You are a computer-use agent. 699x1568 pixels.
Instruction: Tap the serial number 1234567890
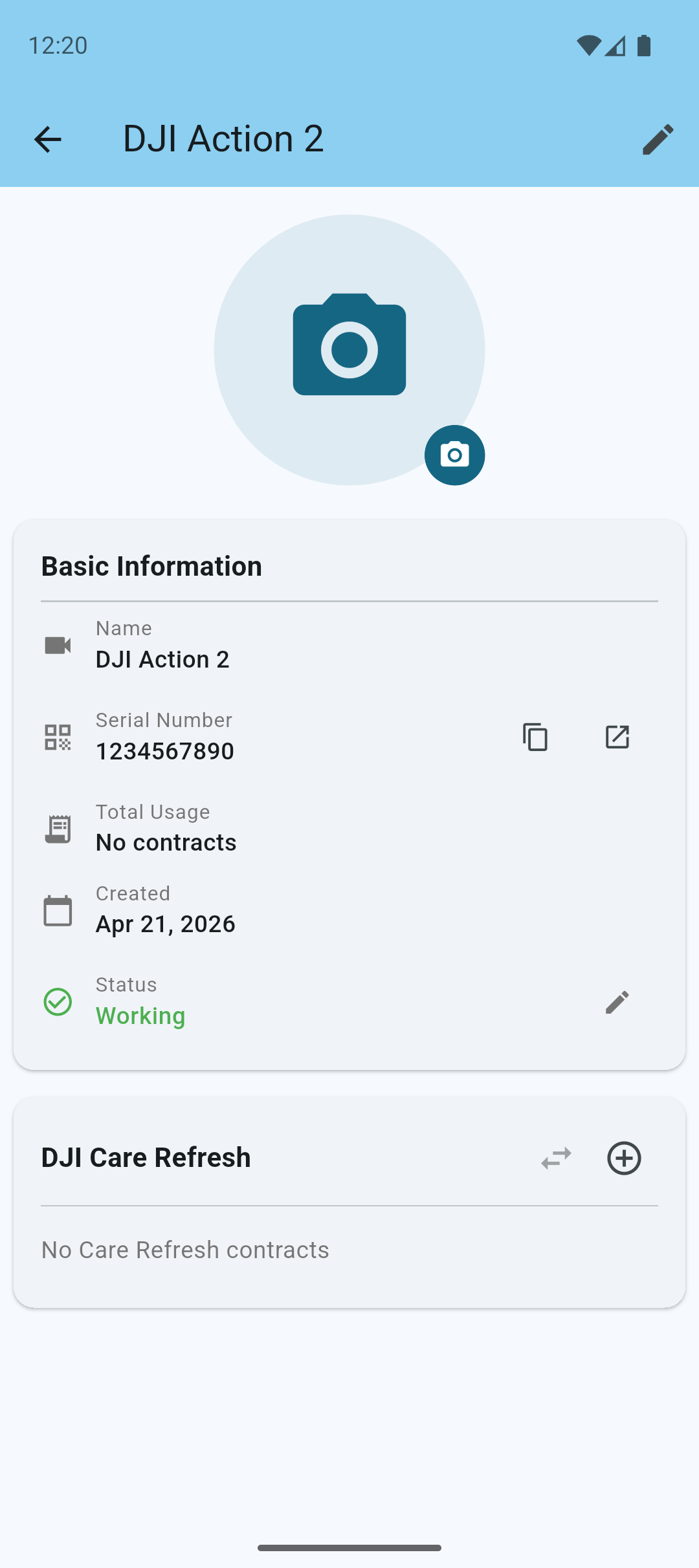click(x=165, y=751)
